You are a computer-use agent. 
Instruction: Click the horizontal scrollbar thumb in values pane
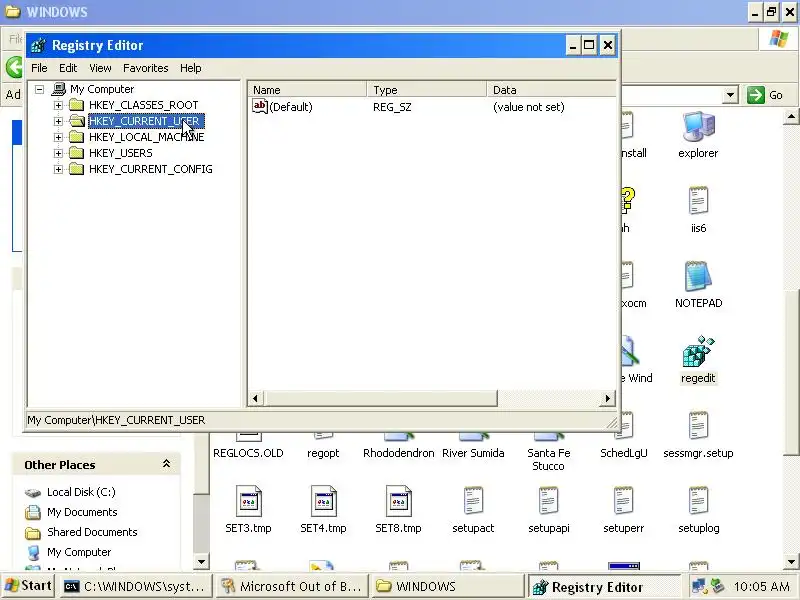coord(380,398)
